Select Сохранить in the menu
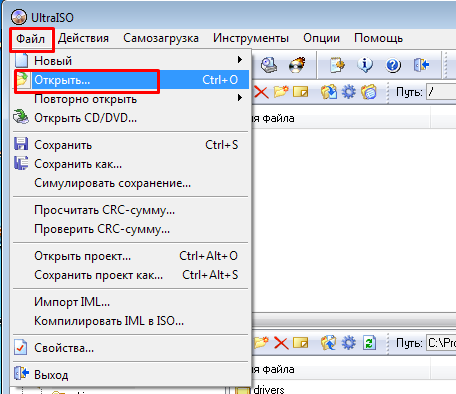Screen dimensions: 456x394 pos(131,145)
